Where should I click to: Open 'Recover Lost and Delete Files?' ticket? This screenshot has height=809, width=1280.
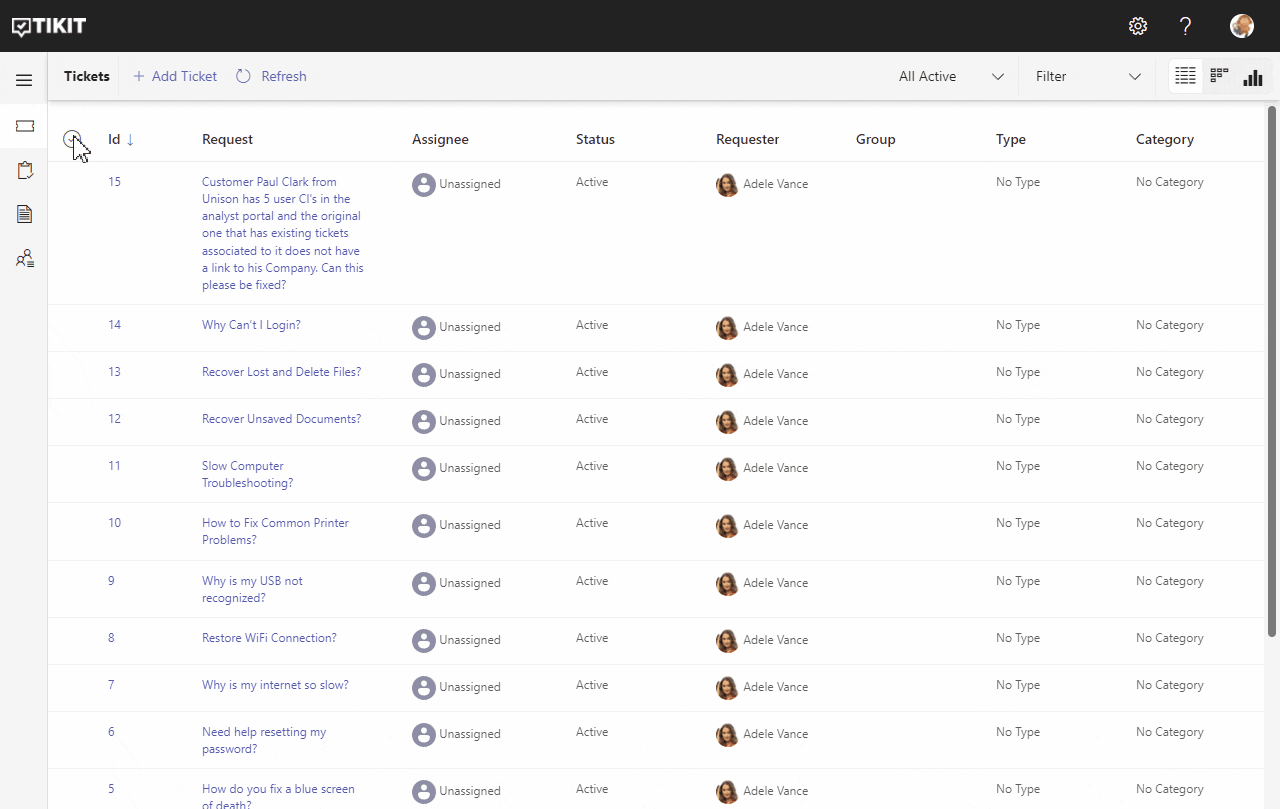[281, 372]
